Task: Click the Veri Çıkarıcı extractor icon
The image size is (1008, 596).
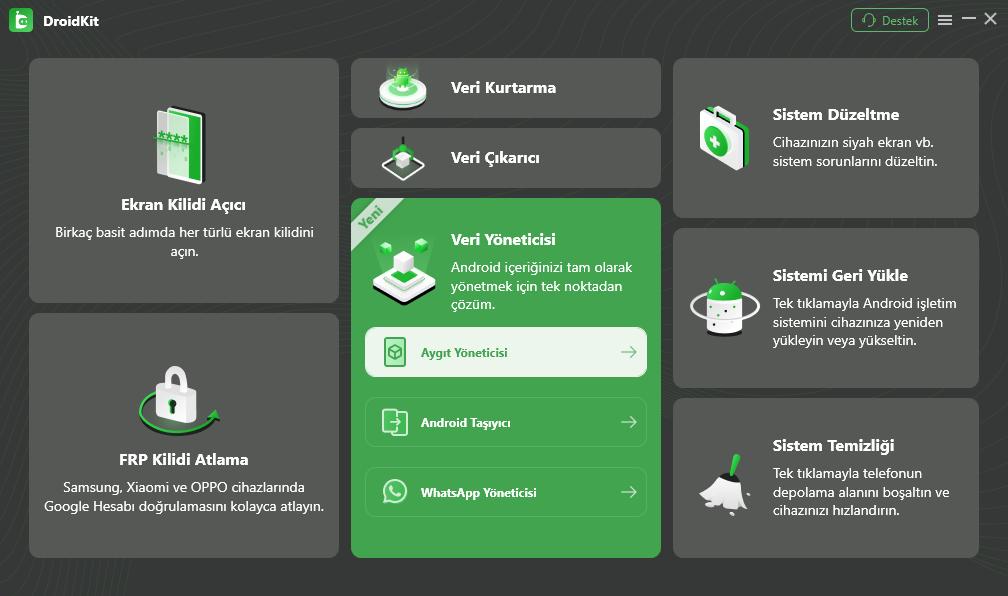Action: [403, 158]
